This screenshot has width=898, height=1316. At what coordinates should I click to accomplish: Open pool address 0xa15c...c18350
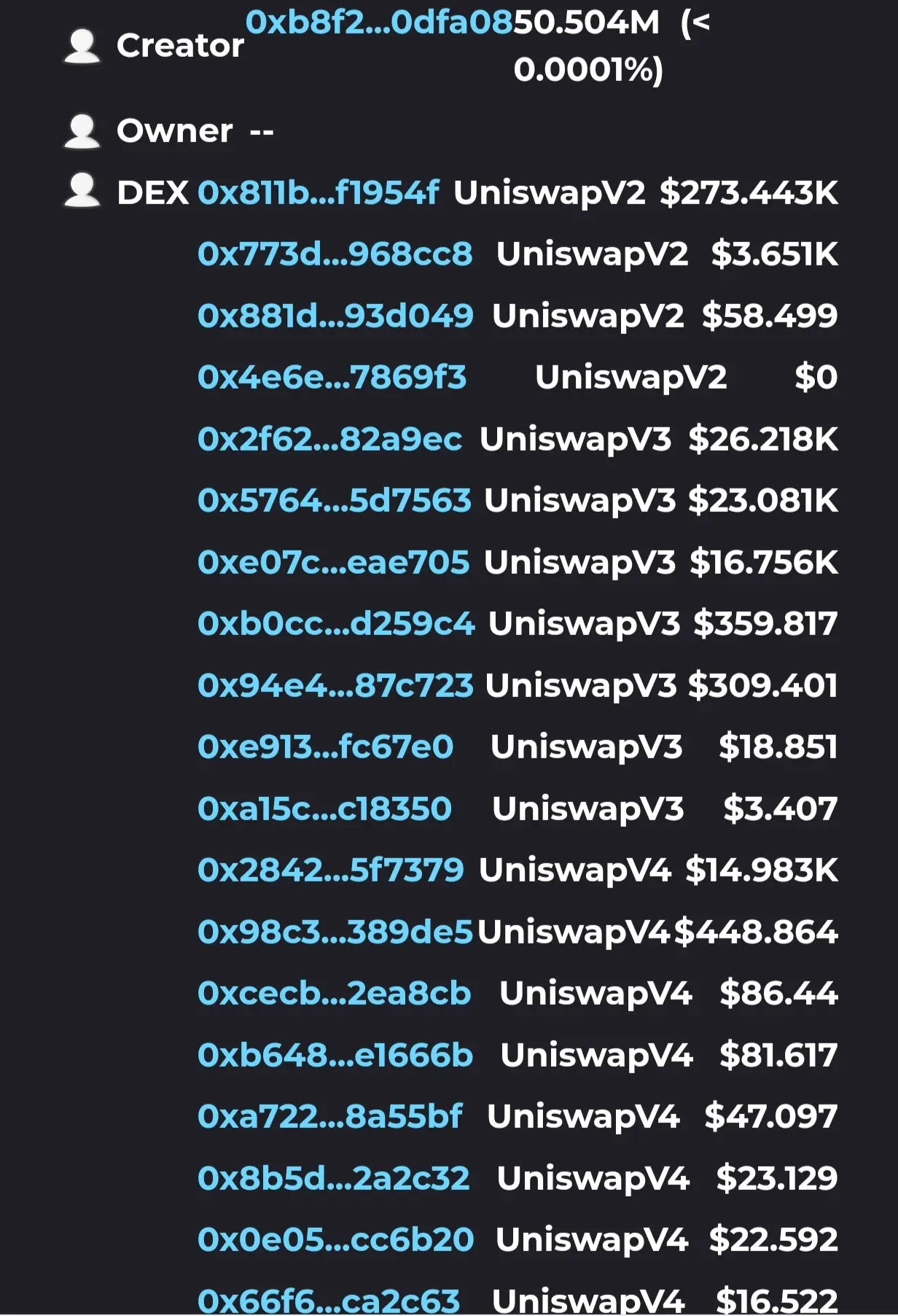tap(325, 809)
